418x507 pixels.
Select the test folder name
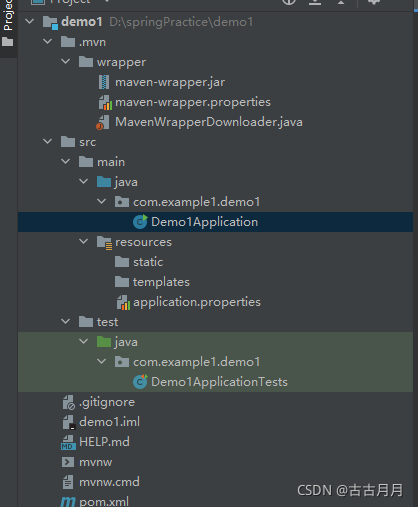tap(107, 322)
